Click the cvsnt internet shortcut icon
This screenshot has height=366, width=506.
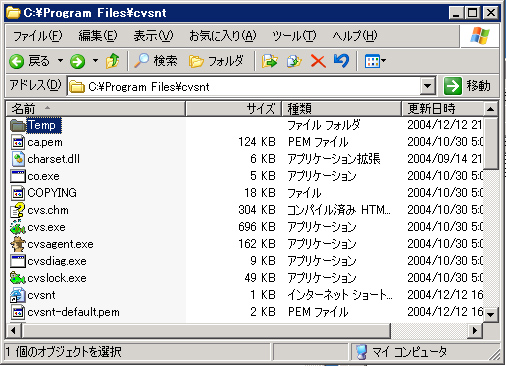click(x=18, y=295)
